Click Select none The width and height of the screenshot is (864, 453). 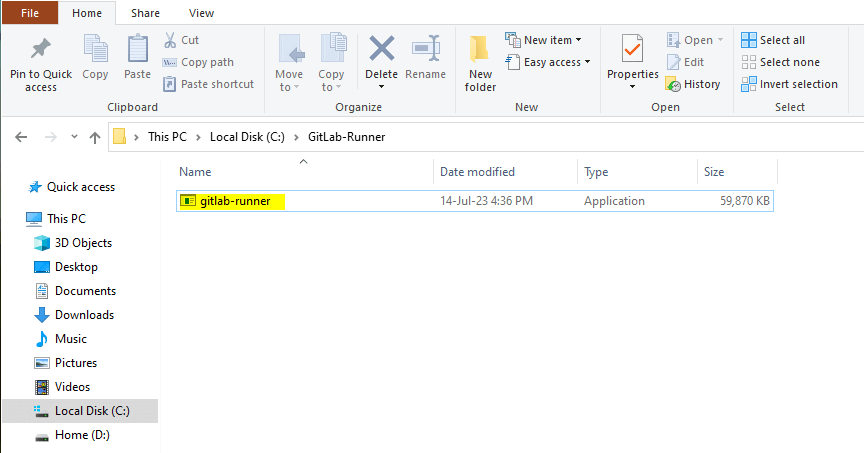[780, 62]
